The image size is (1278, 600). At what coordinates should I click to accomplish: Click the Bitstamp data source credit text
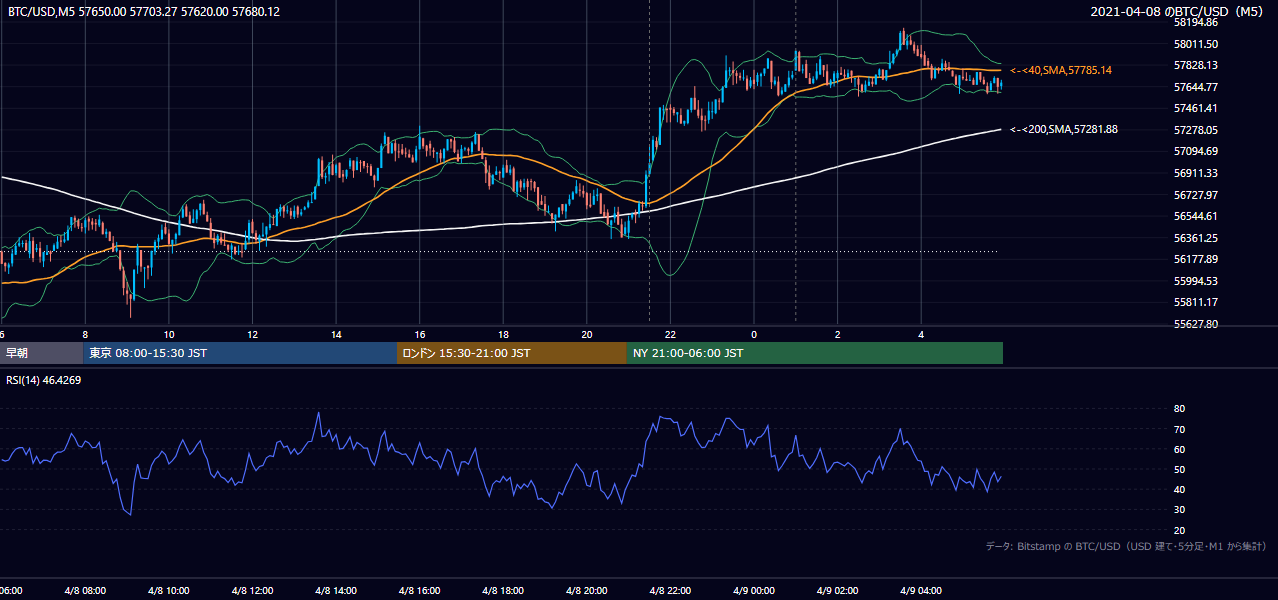(1126, 546)
